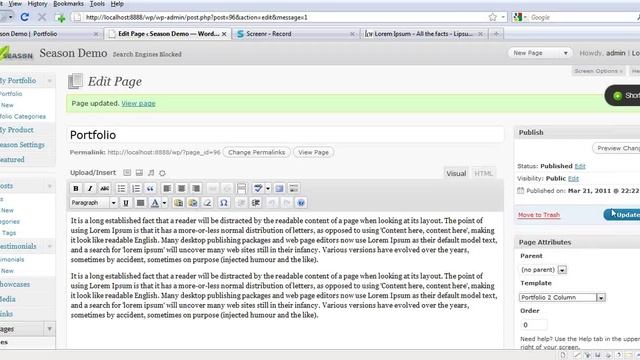
Task: Click the Update button
Action: (622, 215)
